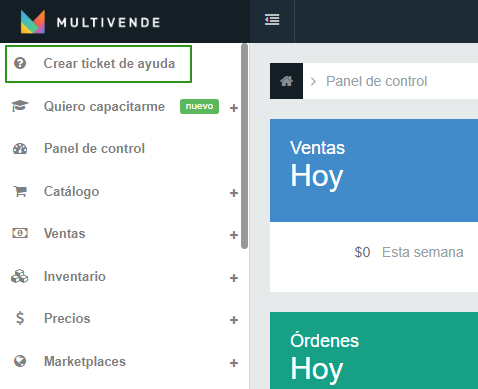478x389 pixels.
Task: Click the MULTIVENDE brand name text
Action: click(x=108, y=23)
